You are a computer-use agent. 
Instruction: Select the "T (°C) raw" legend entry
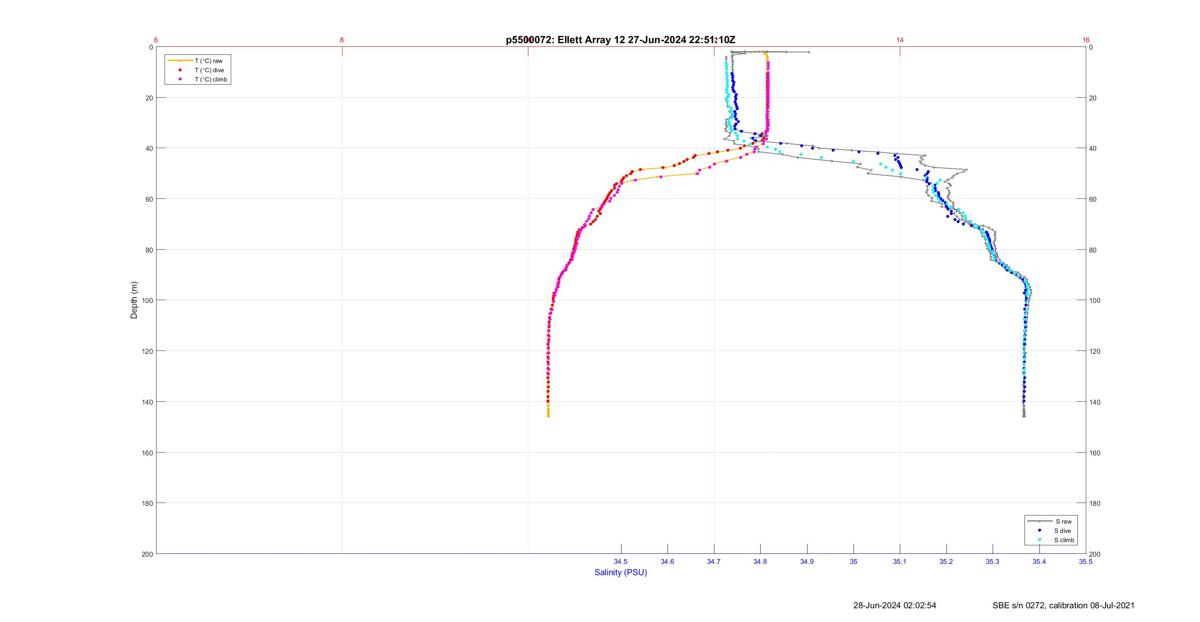196,61
